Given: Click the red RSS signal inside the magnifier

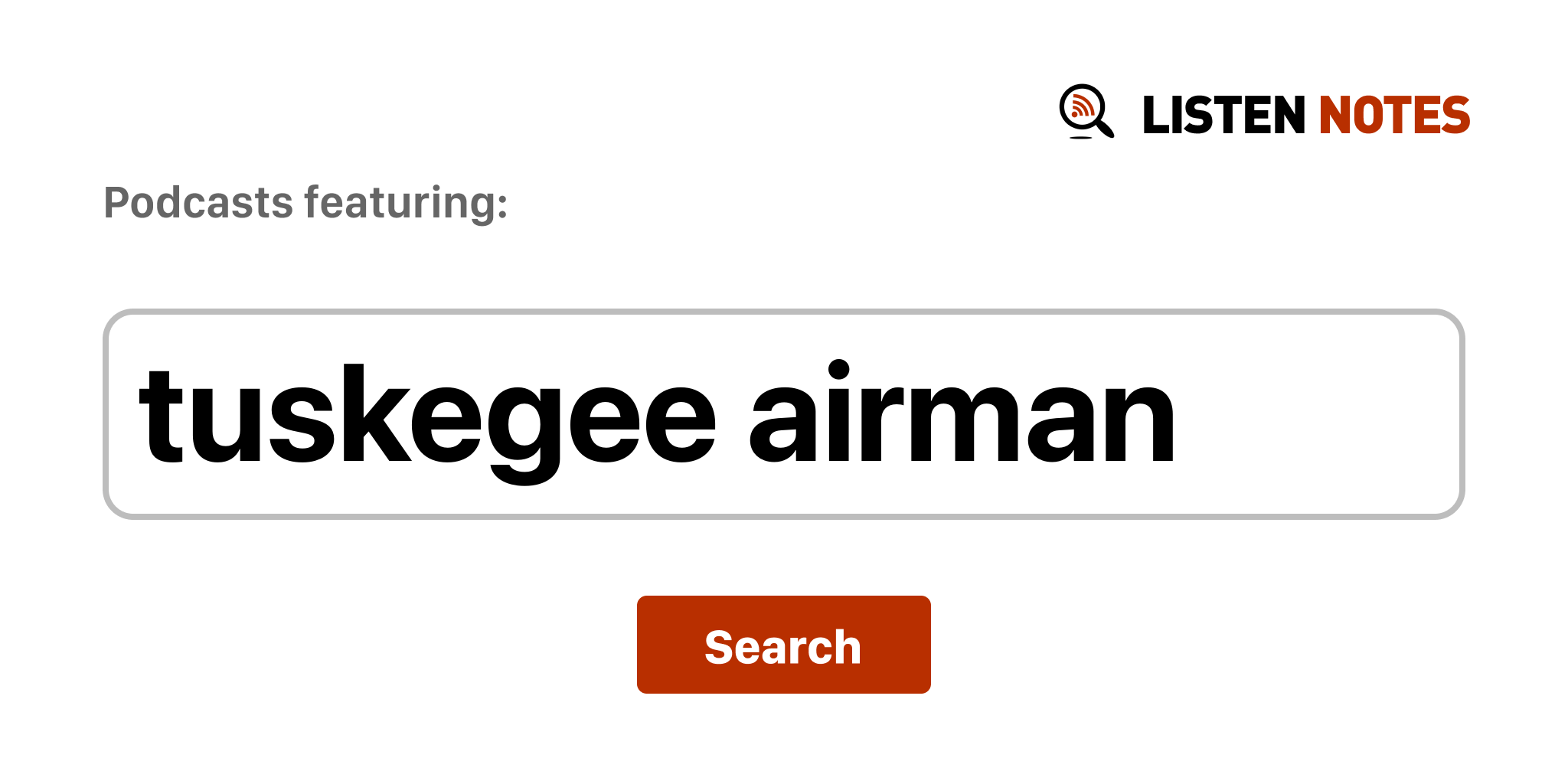Looking at the screenshot, I should [1082, 106].
